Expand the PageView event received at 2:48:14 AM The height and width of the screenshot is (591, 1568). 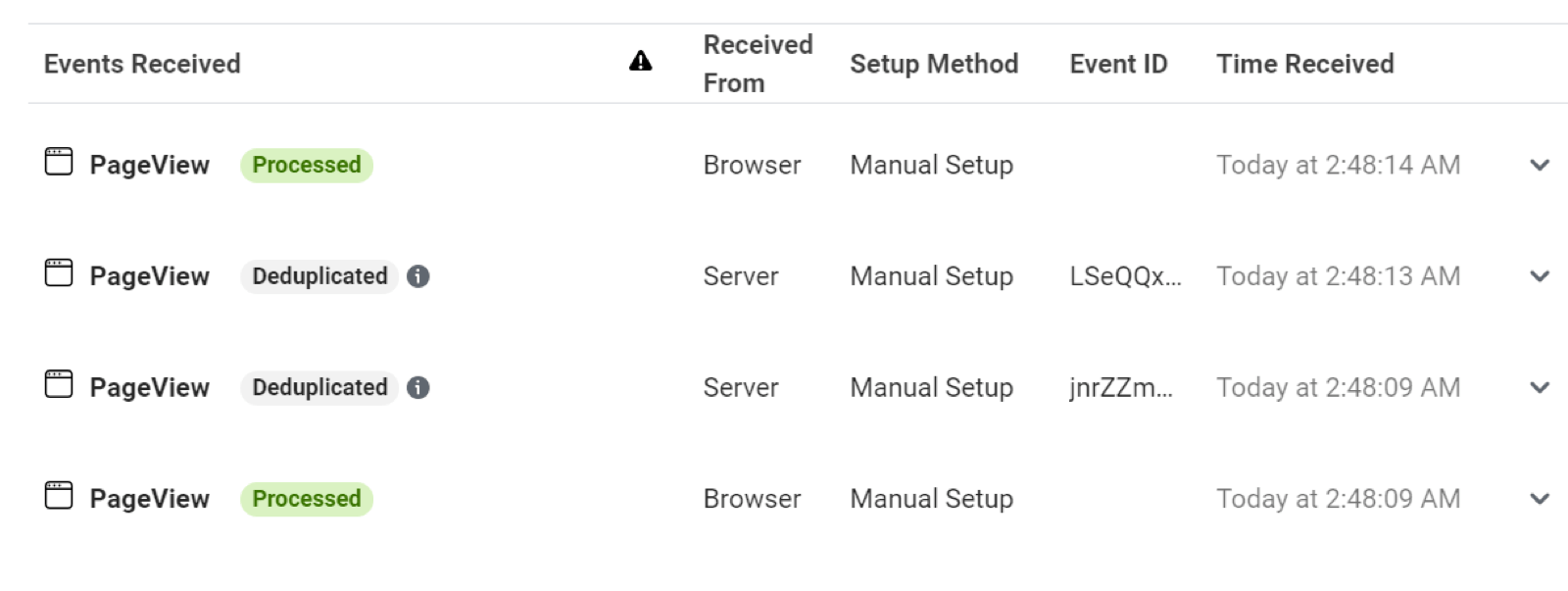pos(1540,165)
